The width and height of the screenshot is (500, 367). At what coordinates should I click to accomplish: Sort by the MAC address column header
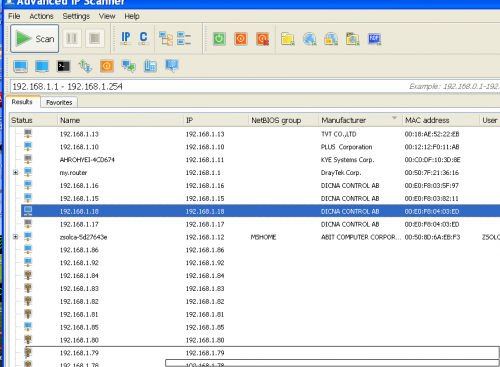tap(441, 120)
